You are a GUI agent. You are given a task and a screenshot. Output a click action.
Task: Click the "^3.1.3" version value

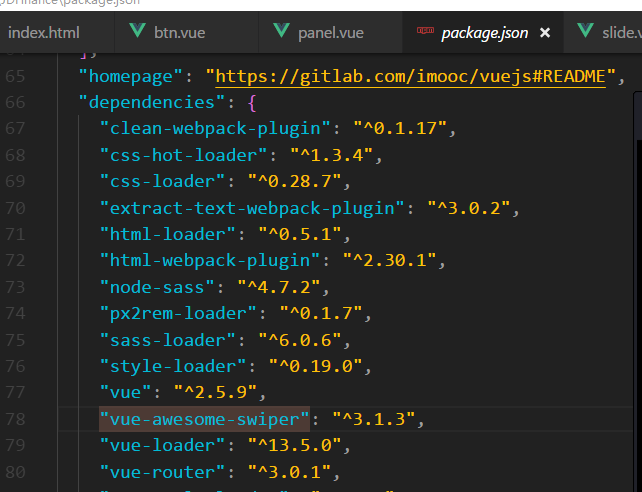pos(373,420)
